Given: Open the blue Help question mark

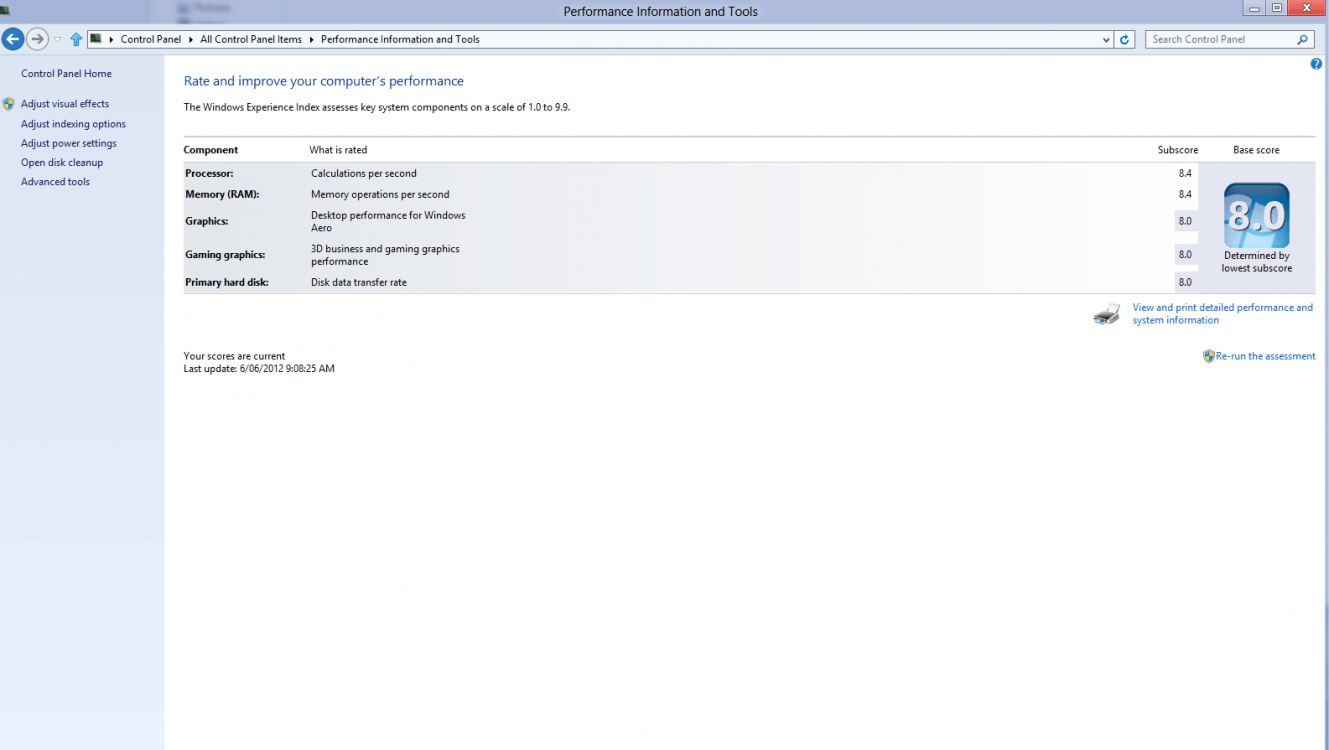Looking at the screenshot, I should click(1316, 64).
